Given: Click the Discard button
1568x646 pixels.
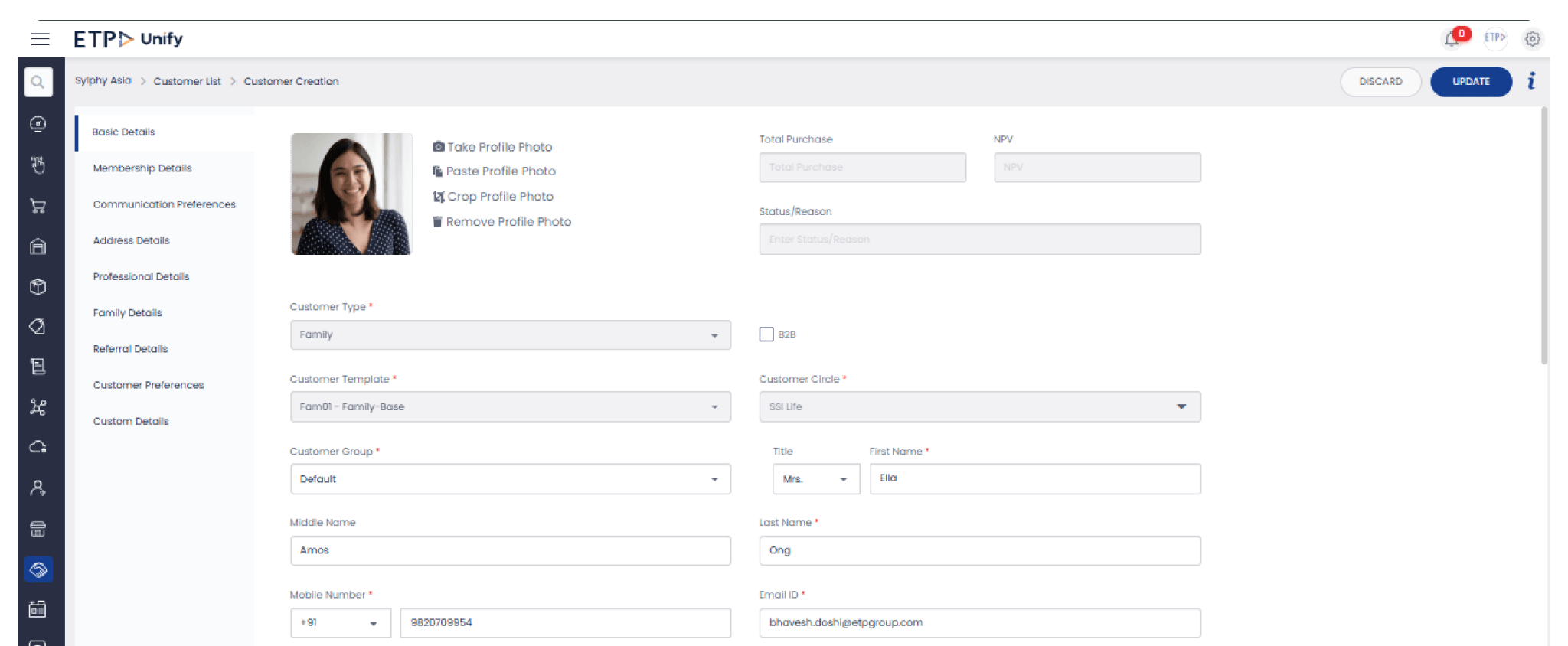Looking at the screenshot, I should pyautogui.click(x=1380, y=82).
